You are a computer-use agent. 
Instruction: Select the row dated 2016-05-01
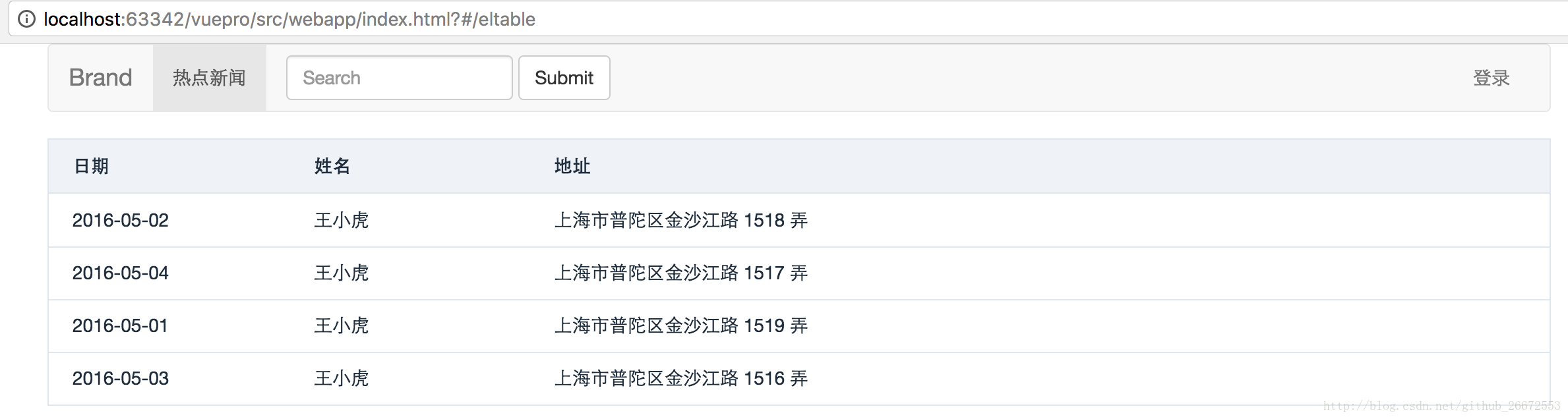(x=121, y=325)
